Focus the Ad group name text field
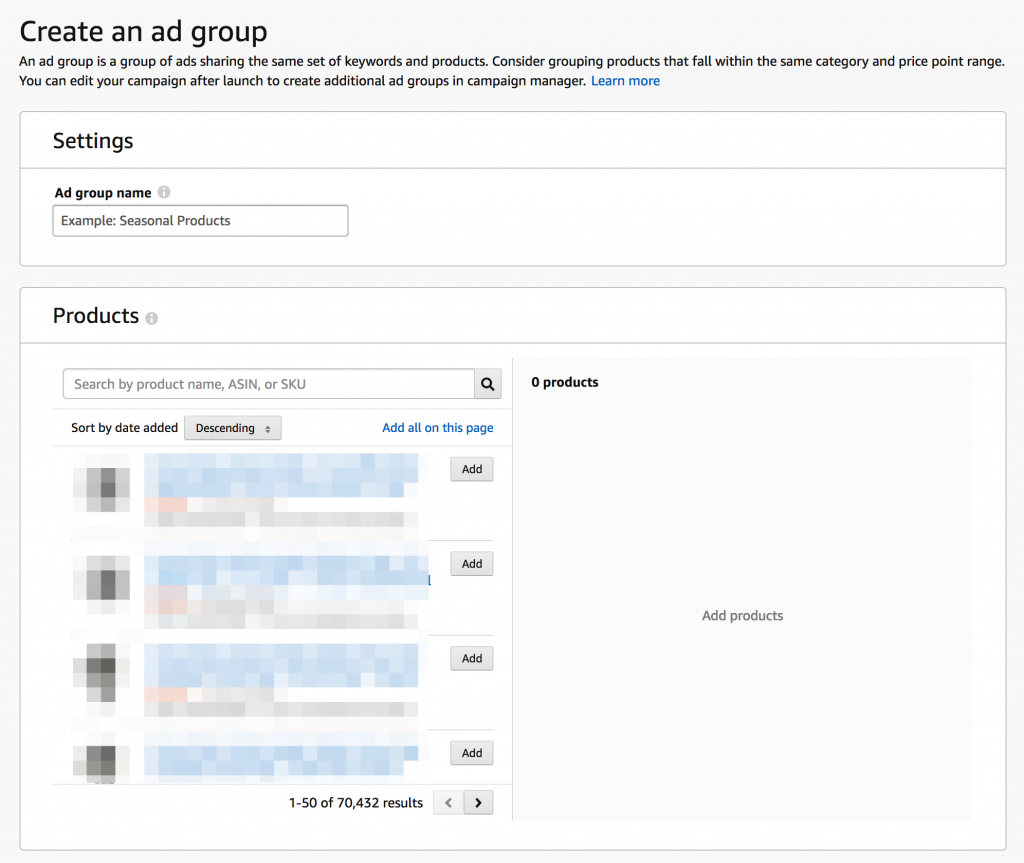This screenshot has height=863, width=1024. (x=200, y=221)
